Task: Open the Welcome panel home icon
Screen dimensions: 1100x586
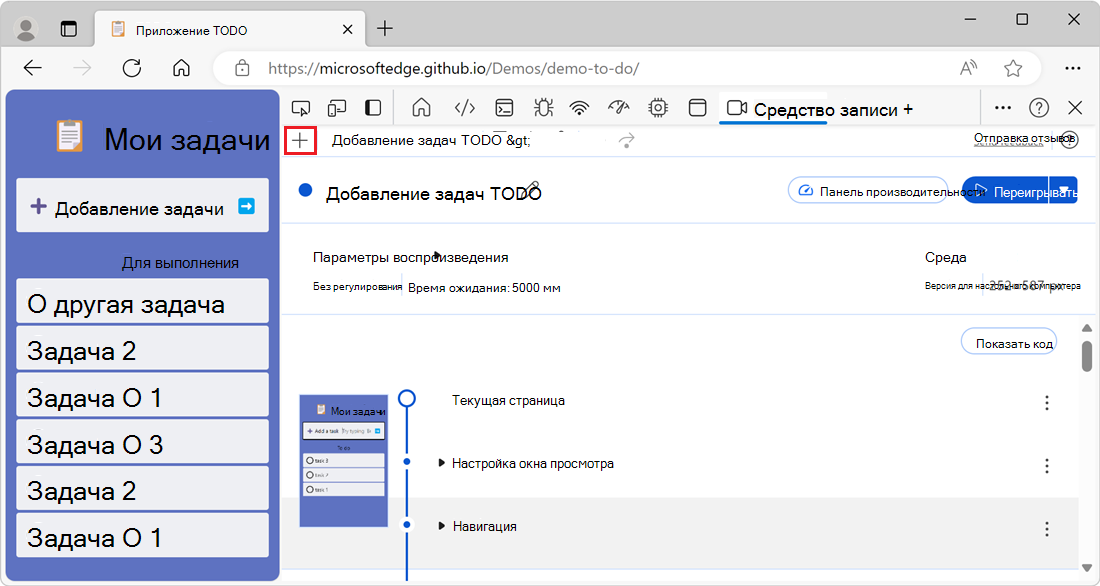Action: click(420, 108)
